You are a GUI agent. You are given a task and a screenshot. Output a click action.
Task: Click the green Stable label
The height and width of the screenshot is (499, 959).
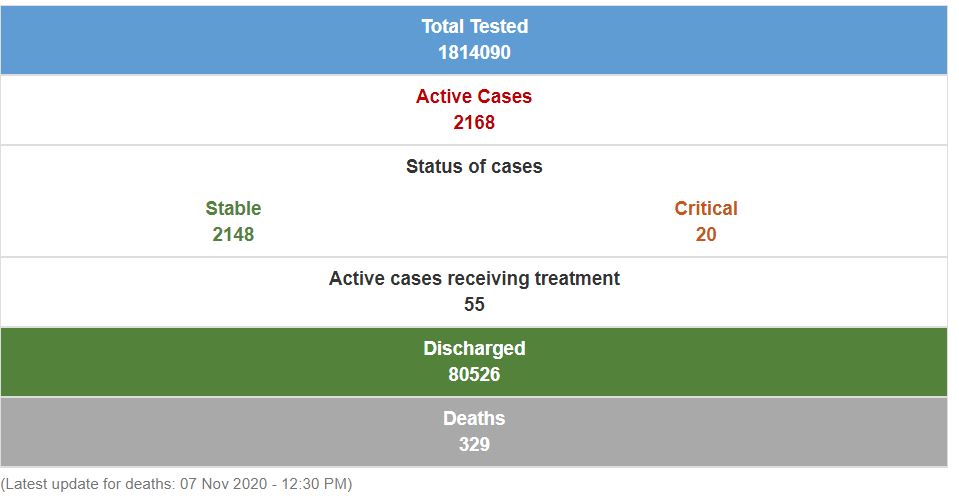click(233, 209)
